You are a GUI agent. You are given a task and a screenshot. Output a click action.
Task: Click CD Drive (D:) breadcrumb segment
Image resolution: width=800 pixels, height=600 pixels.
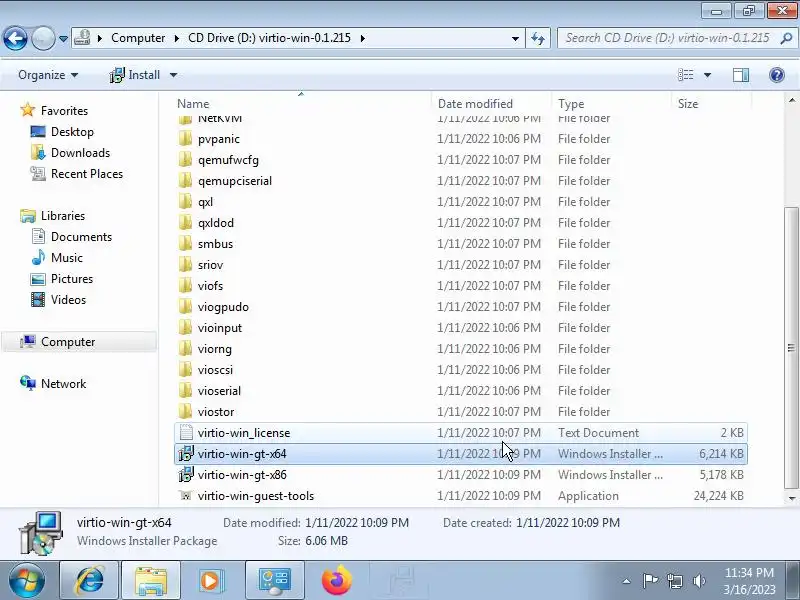click(269, 38)
